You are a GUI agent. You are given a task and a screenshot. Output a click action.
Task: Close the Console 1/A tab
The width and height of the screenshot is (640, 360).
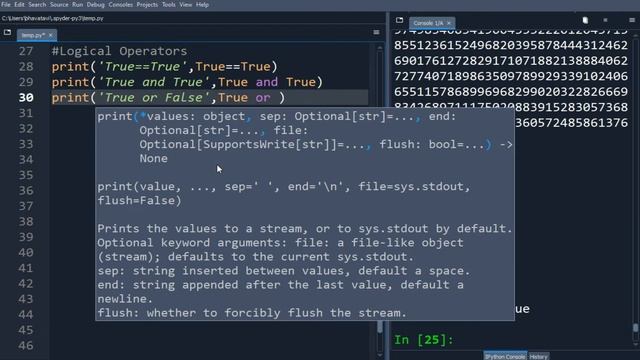[x=449, y=23]
